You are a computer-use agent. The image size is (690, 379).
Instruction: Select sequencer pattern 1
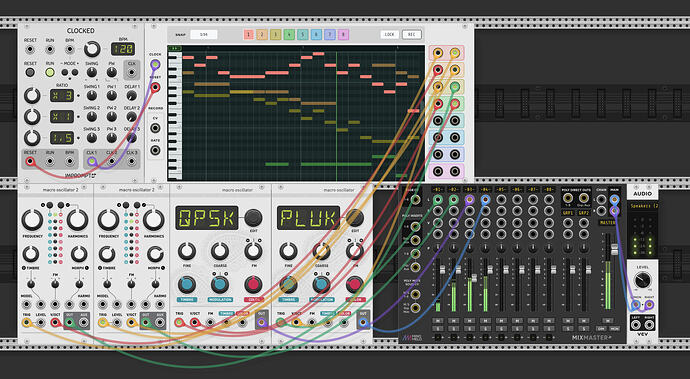(249, 34)
